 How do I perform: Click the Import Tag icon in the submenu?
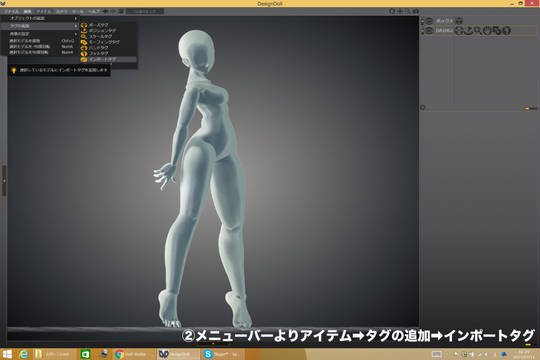click(84, 59)
